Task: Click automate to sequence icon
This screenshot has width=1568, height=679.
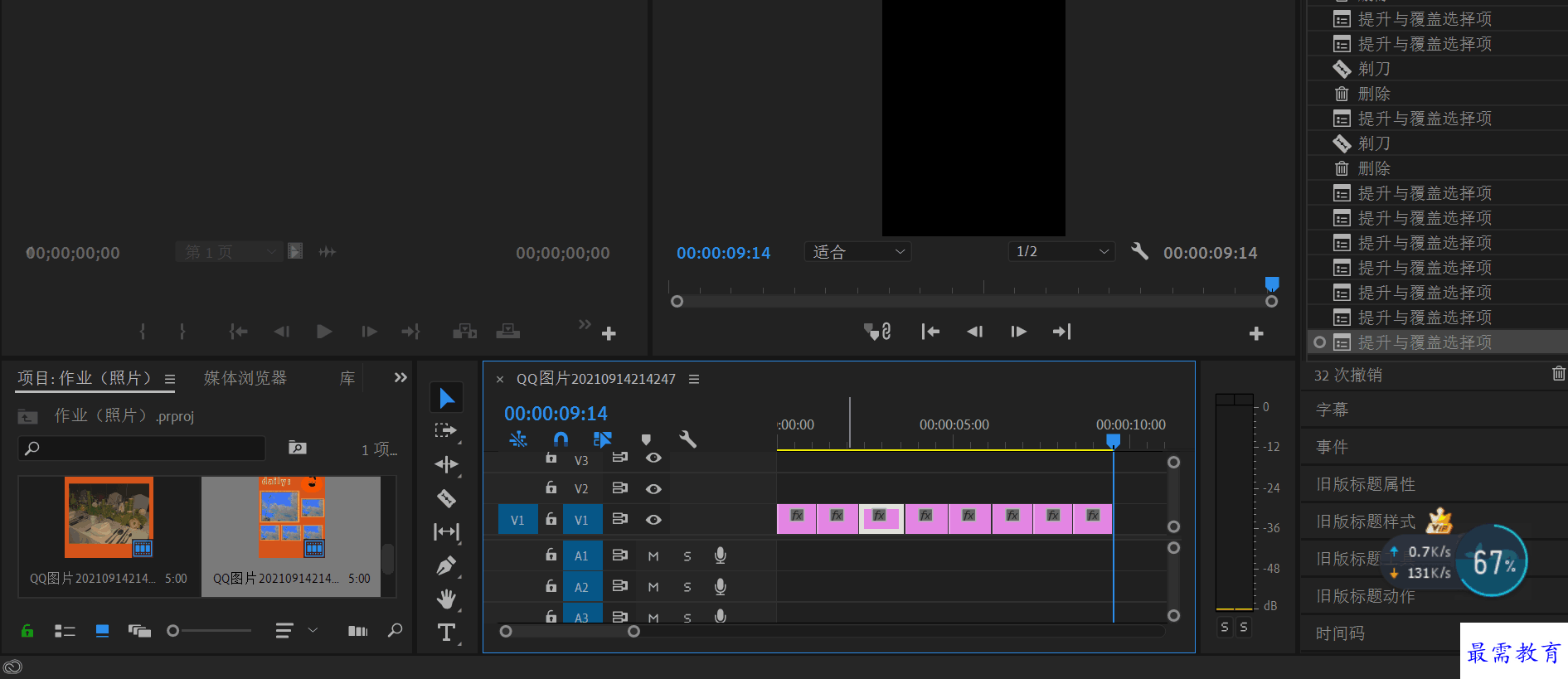Action: (x=357, y=631)
